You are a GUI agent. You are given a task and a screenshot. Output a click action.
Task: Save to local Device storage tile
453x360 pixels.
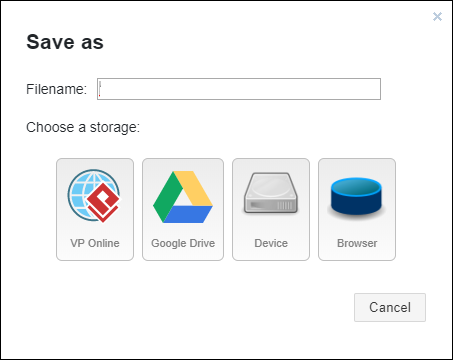(x=271, y=209)
